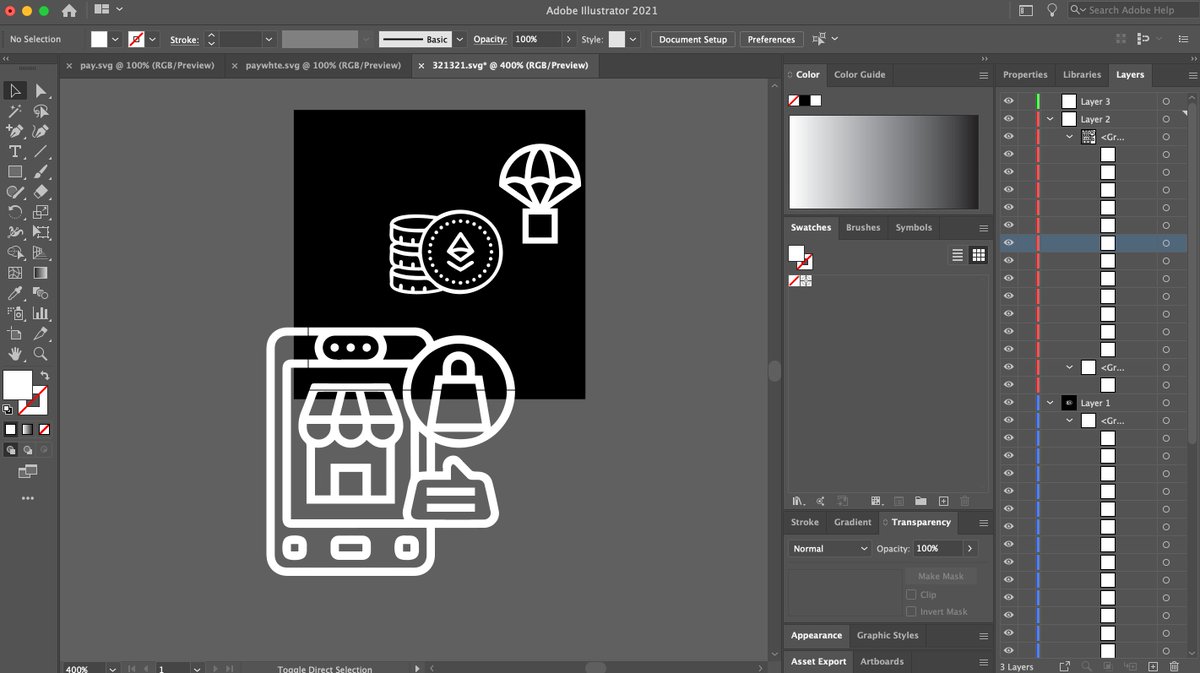Open the Change Screen Mode icon
Image resolution: width=1200 pixels, height=673 pixels.
(x=27, y=471)
